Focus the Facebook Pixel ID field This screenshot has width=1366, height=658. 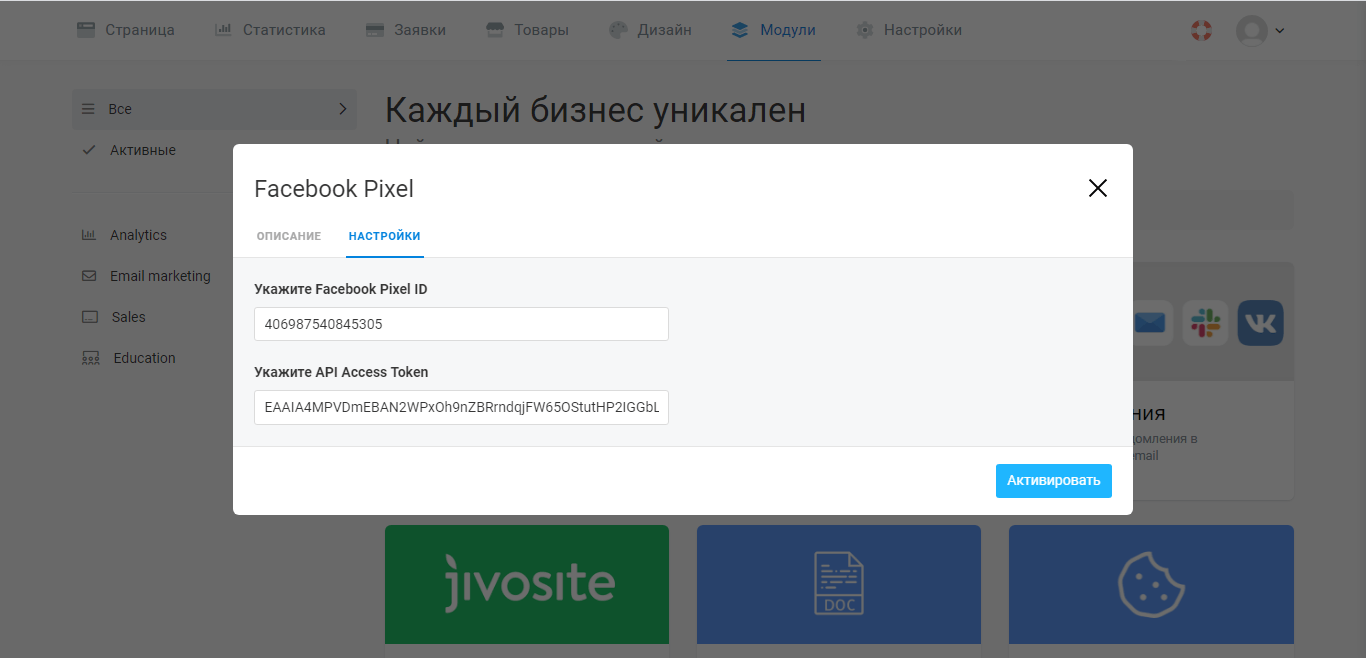tap(461, 324)
